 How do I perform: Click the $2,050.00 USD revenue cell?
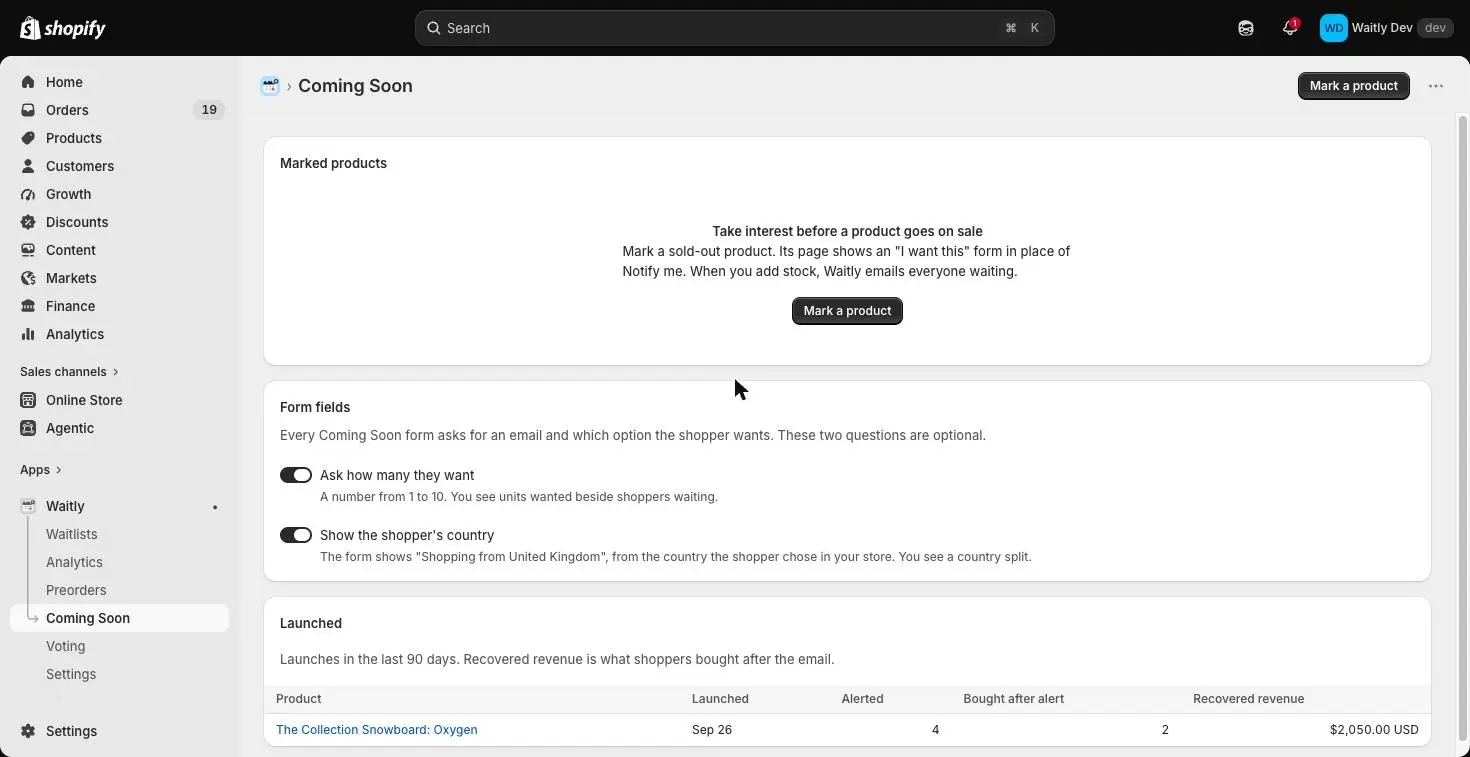click(1374, 730)
